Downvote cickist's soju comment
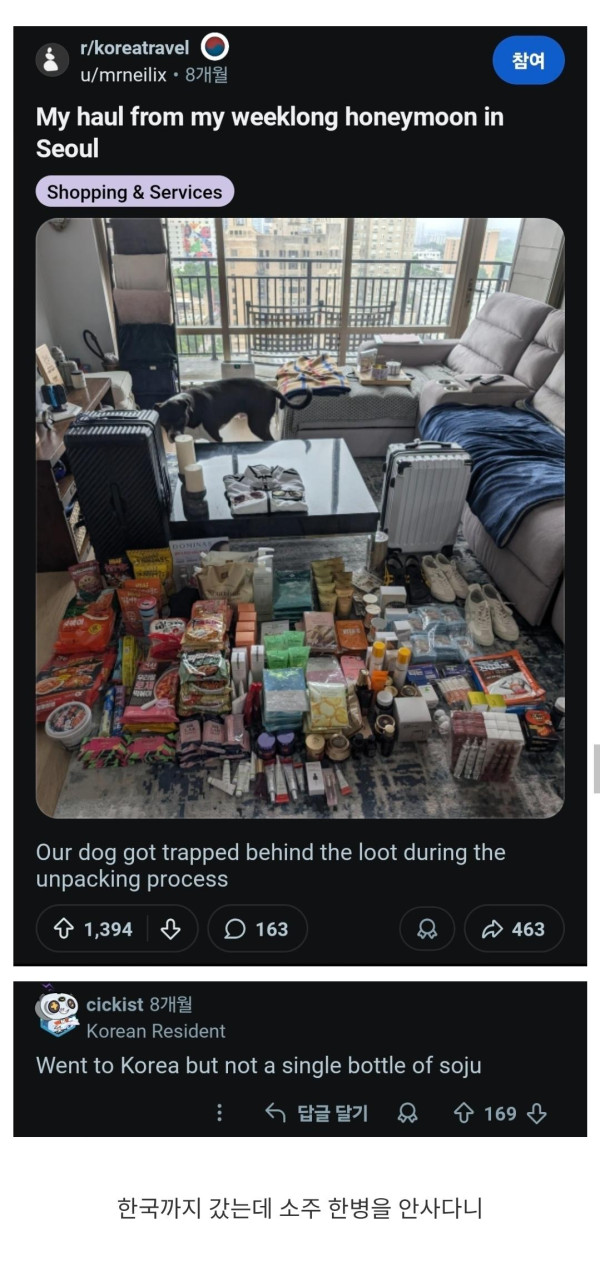The height and width of the screenshot is (1261, 600). (537, 1113)
